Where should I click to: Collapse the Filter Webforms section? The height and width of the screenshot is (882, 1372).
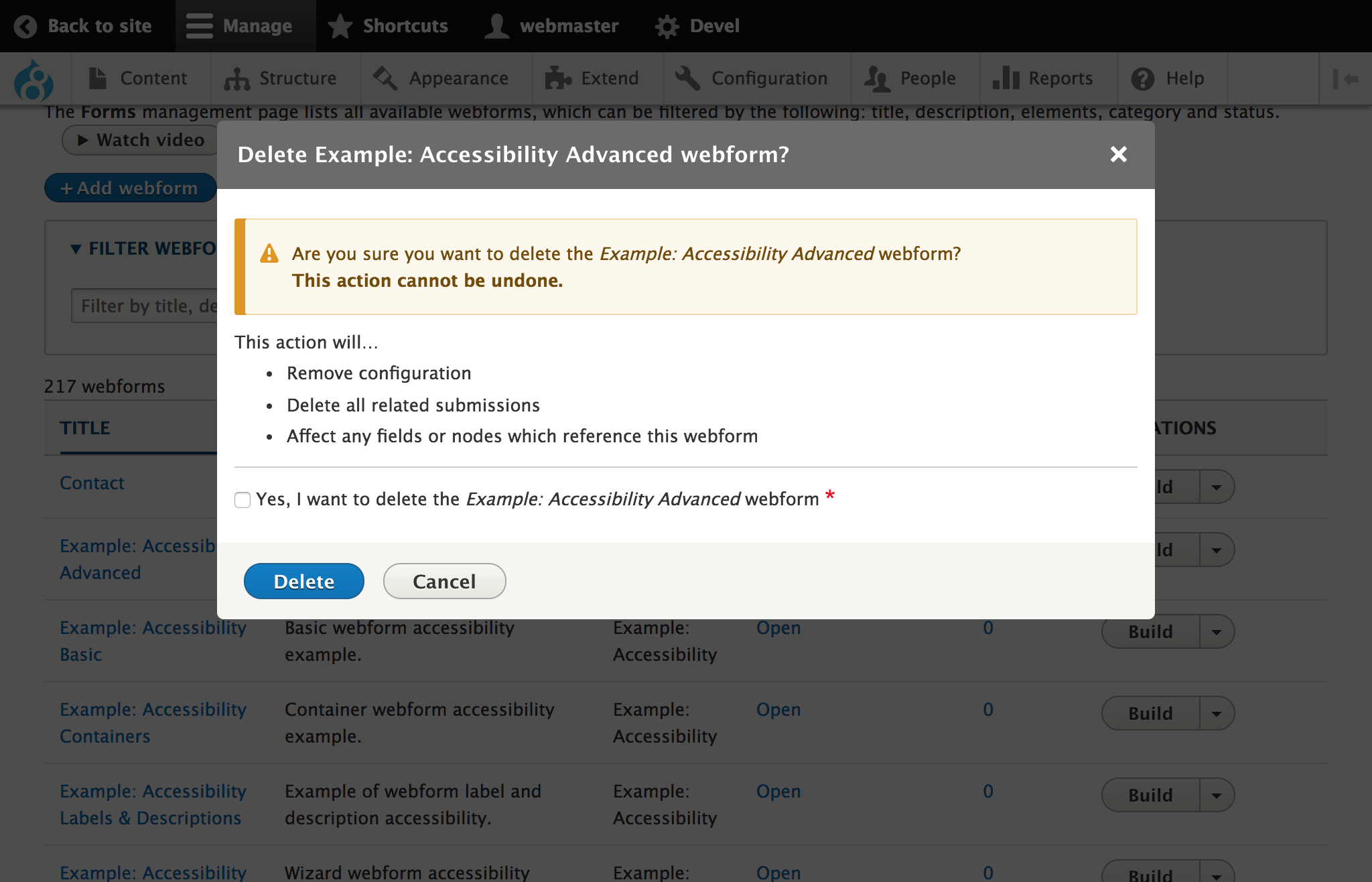[x=76, y=249]
